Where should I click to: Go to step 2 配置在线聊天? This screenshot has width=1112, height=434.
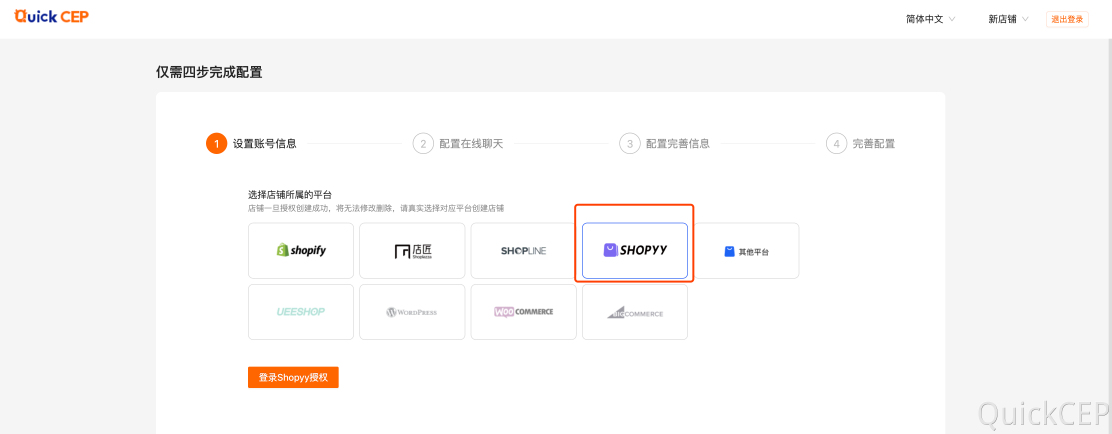pyautogui.click(x=458, y=144)
